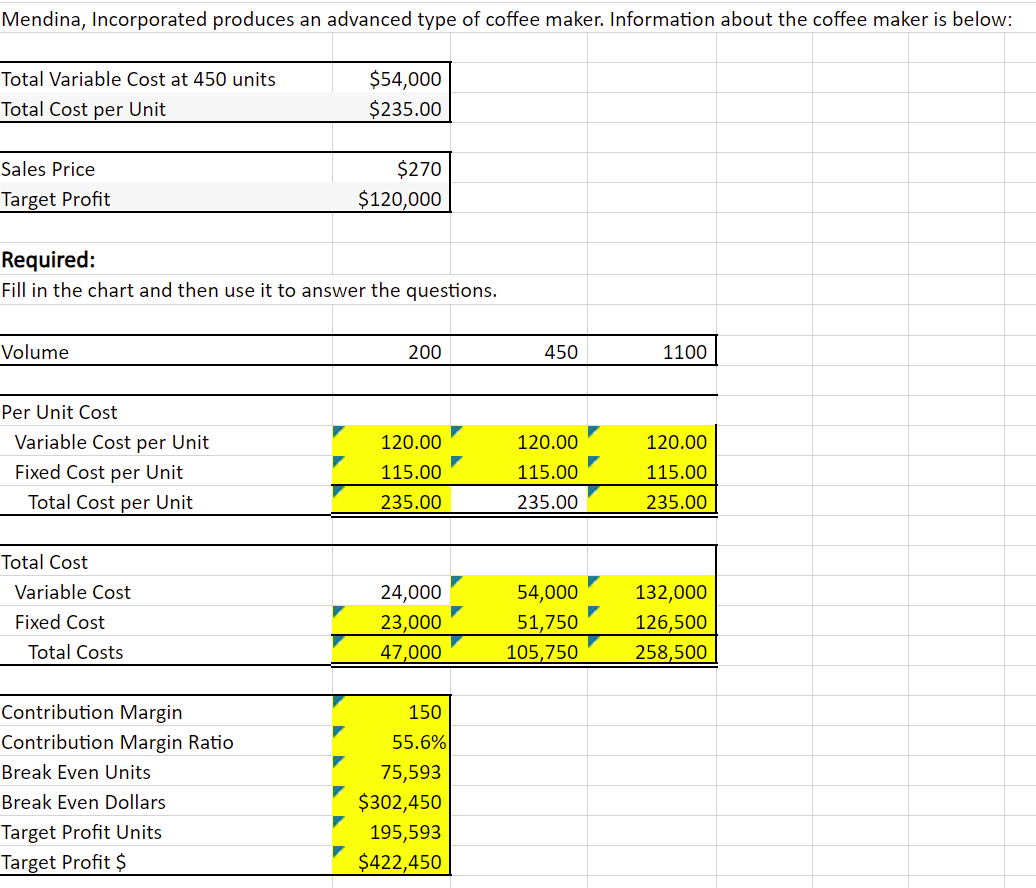
Task: Click Fixed Cost 23,000 cell
Action: pyautogui.click(x=392, y=621)
